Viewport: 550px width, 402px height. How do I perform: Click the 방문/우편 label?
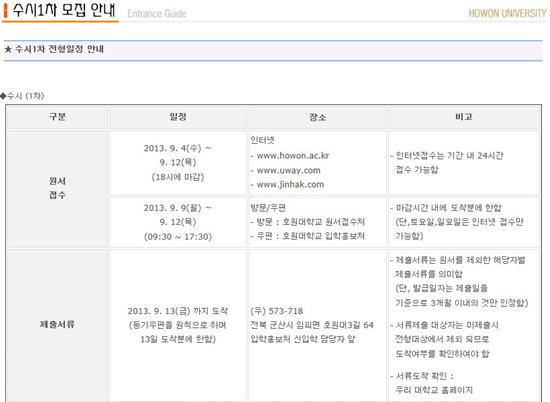(268, 208)
